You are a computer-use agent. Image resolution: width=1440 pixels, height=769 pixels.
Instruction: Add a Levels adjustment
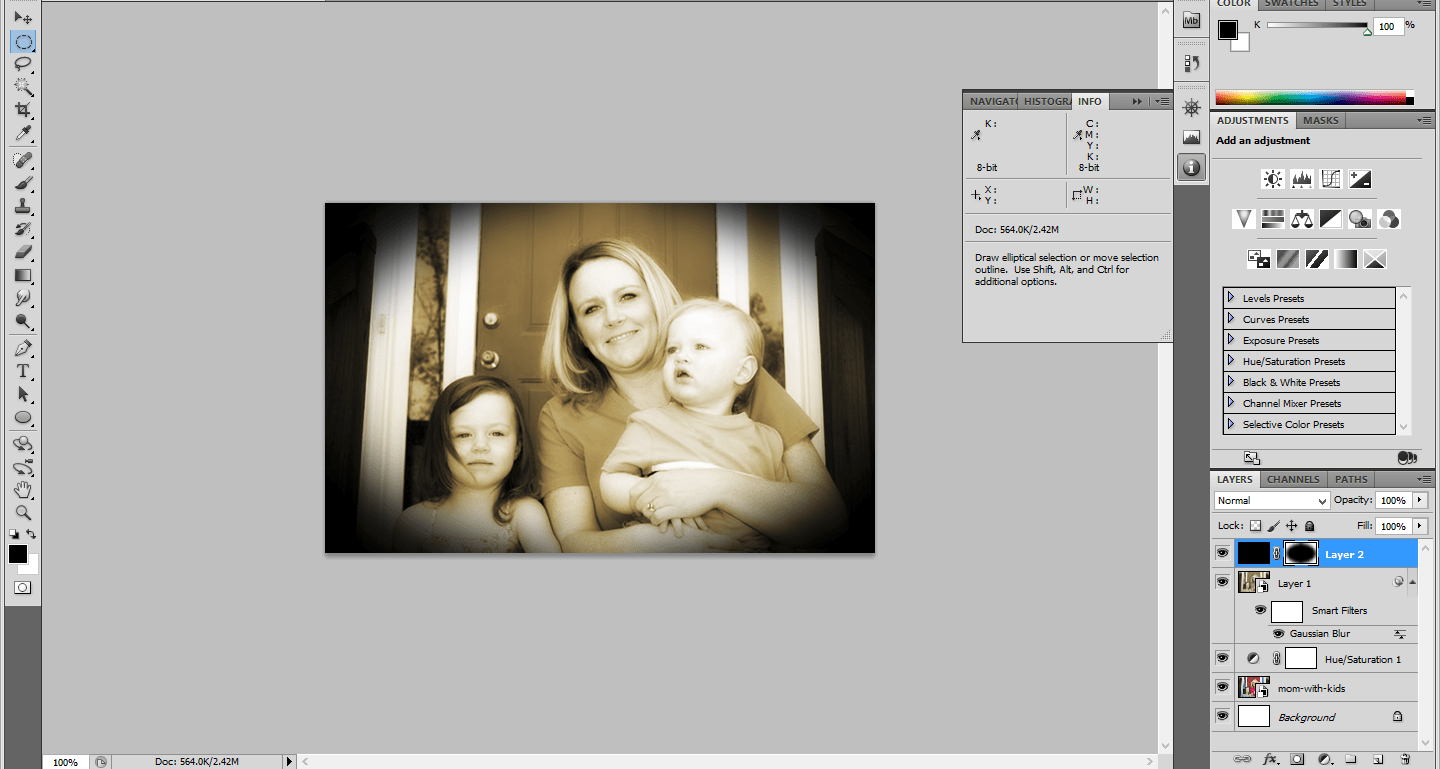[x=1302, y=179]
